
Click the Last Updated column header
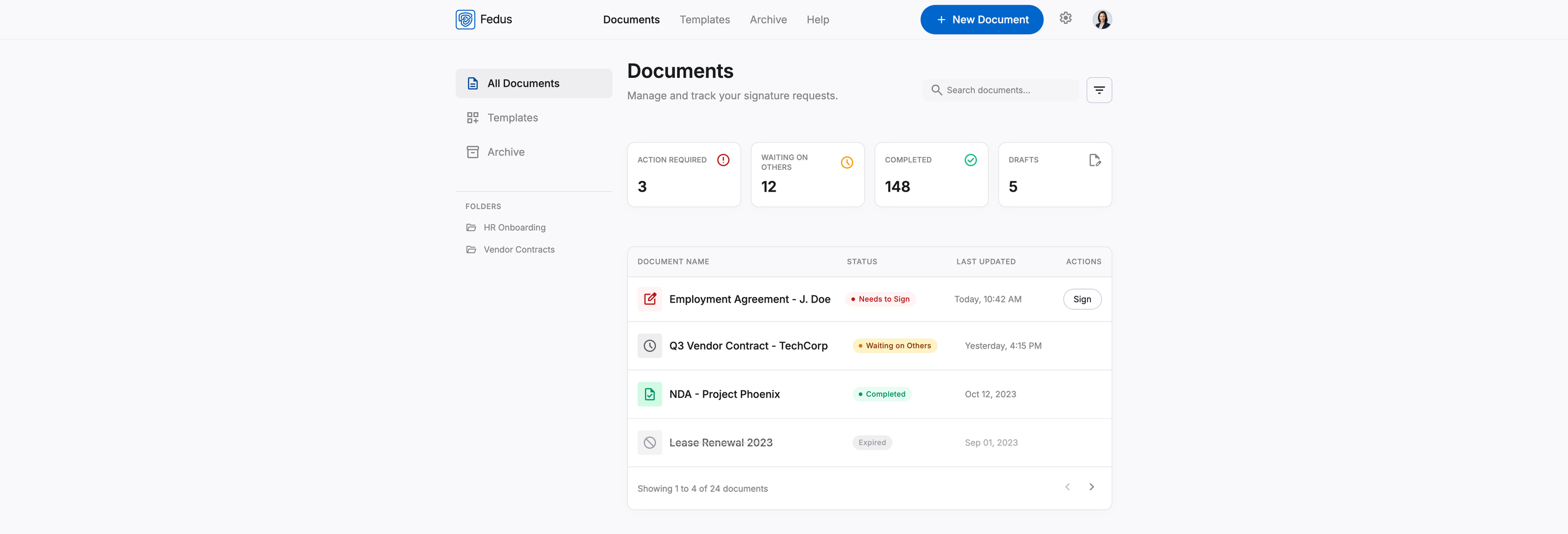coord(986,262)
